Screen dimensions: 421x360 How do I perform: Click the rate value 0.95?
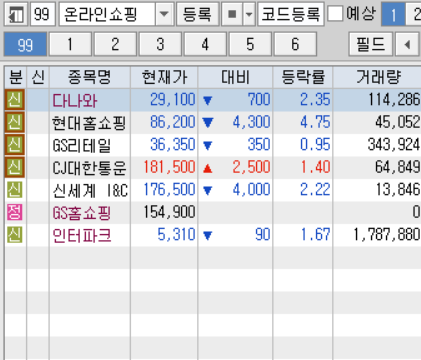pos(315,145)
